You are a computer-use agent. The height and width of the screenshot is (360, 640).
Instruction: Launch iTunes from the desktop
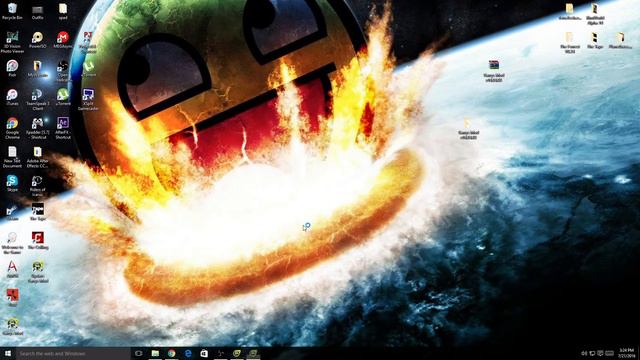[12, 98]
